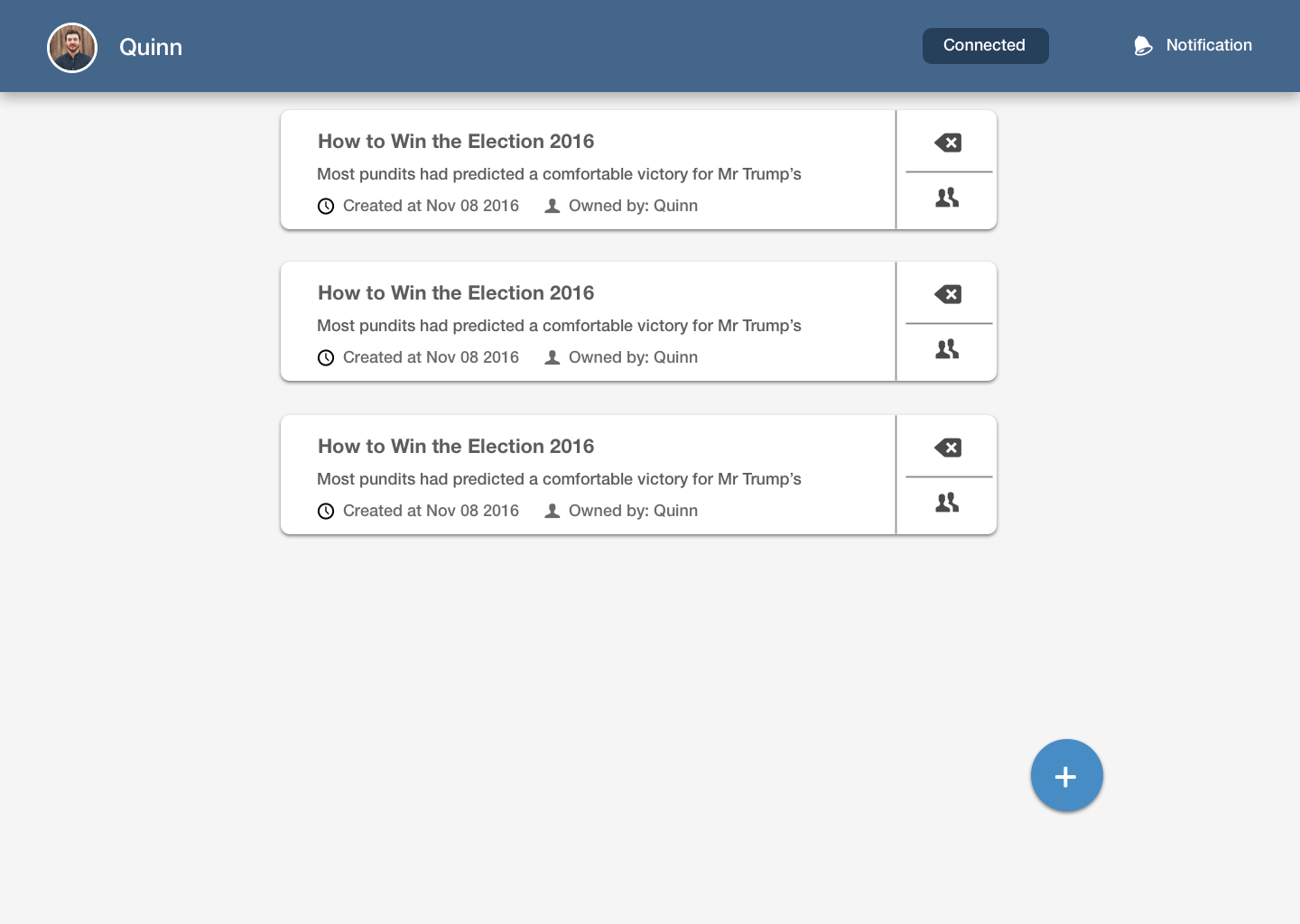Open second "How to Win the Election 2016" title
Image resolution: width=1300 pixels, height=924 pixels.
pyautogui.click(x=456, y=293)
